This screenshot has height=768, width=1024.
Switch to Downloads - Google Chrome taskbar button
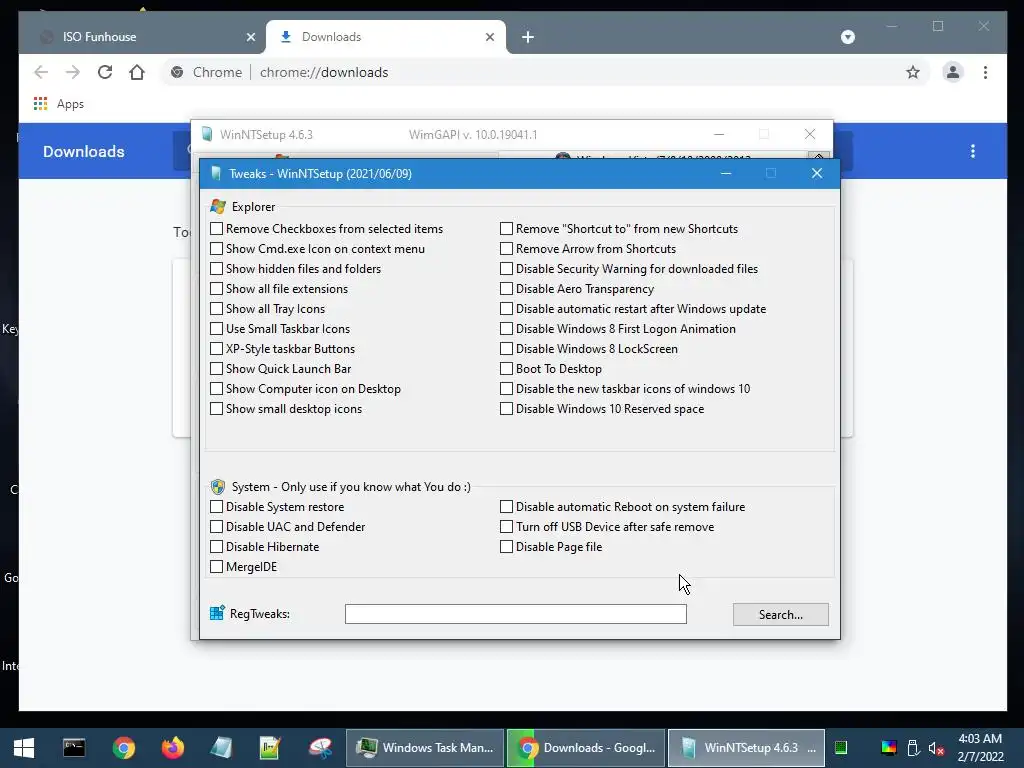pyautogui.click(x=586, y=748)
